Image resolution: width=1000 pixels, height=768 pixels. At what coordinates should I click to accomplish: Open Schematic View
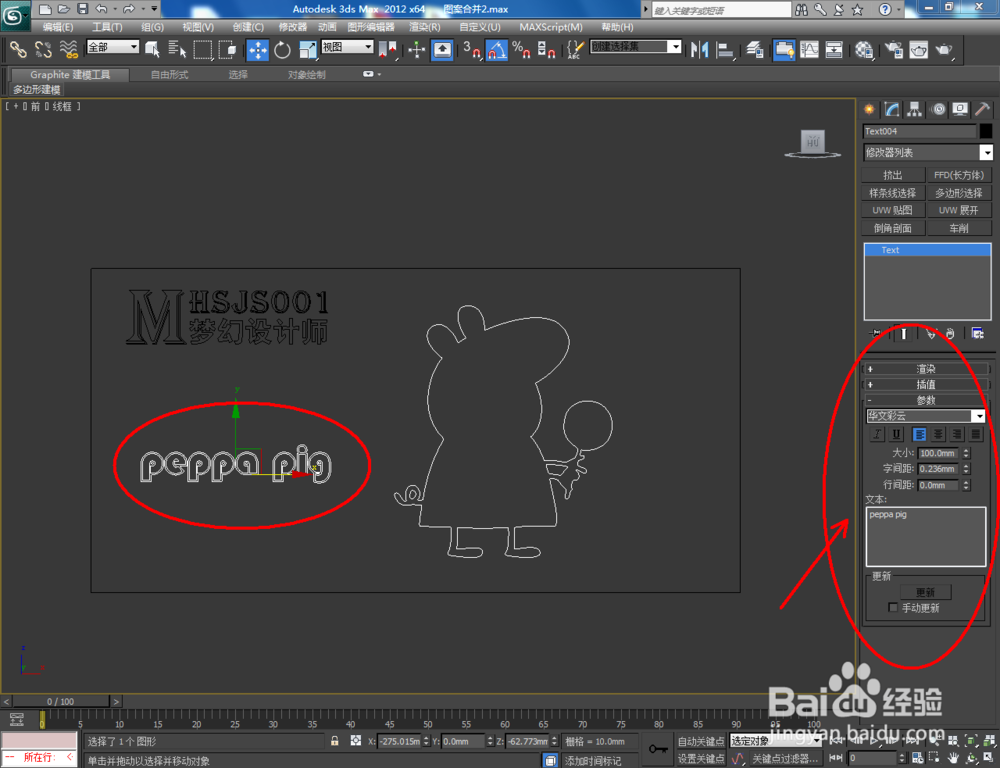834,49
